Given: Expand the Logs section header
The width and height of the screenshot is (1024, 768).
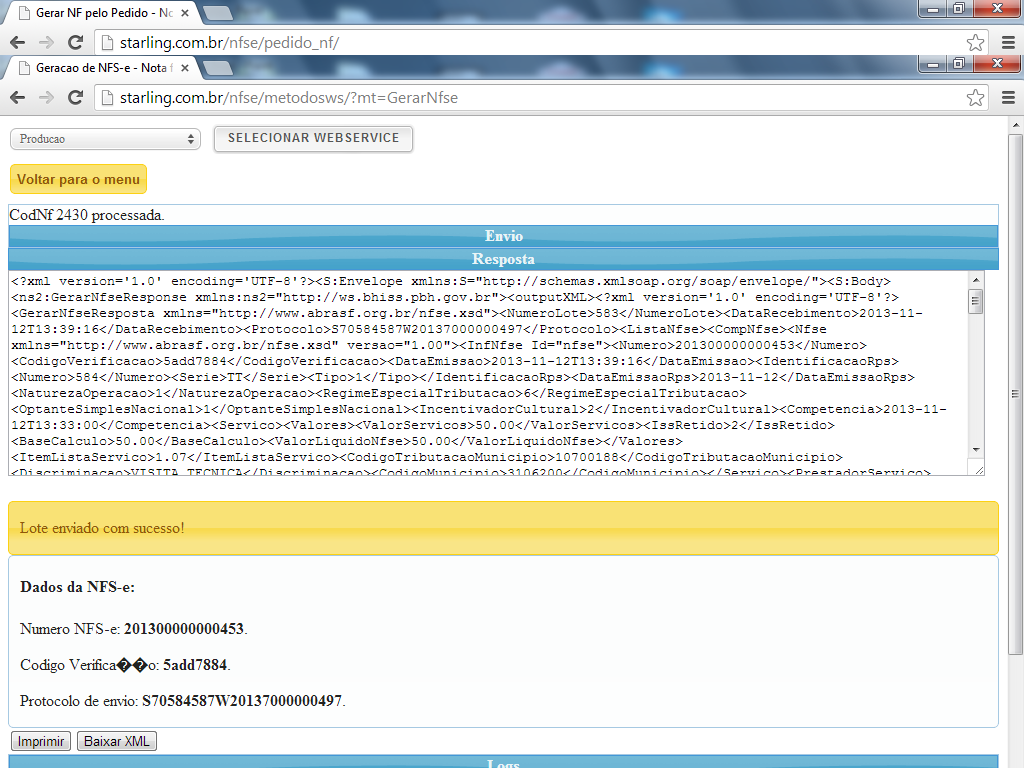Looking at the screenshot, I should coord(504,762).
